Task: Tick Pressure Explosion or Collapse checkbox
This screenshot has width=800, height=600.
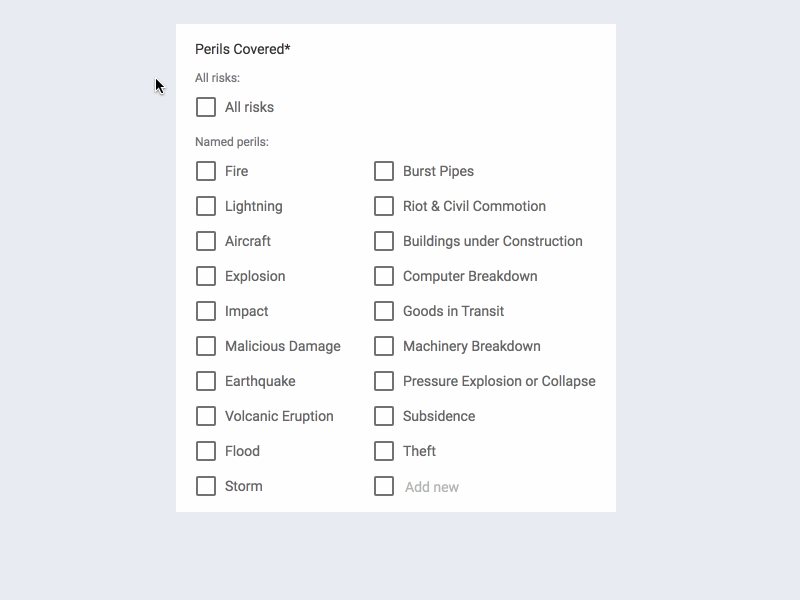Action: point(384,381)
